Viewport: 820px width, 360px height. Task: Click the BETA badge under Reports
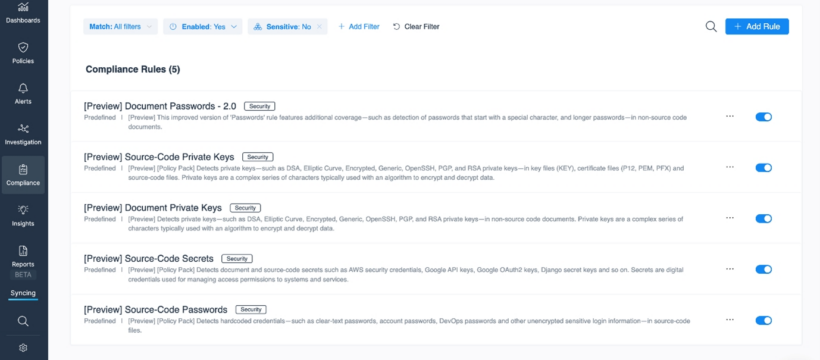pyautogui.click(x=23, y=275)
